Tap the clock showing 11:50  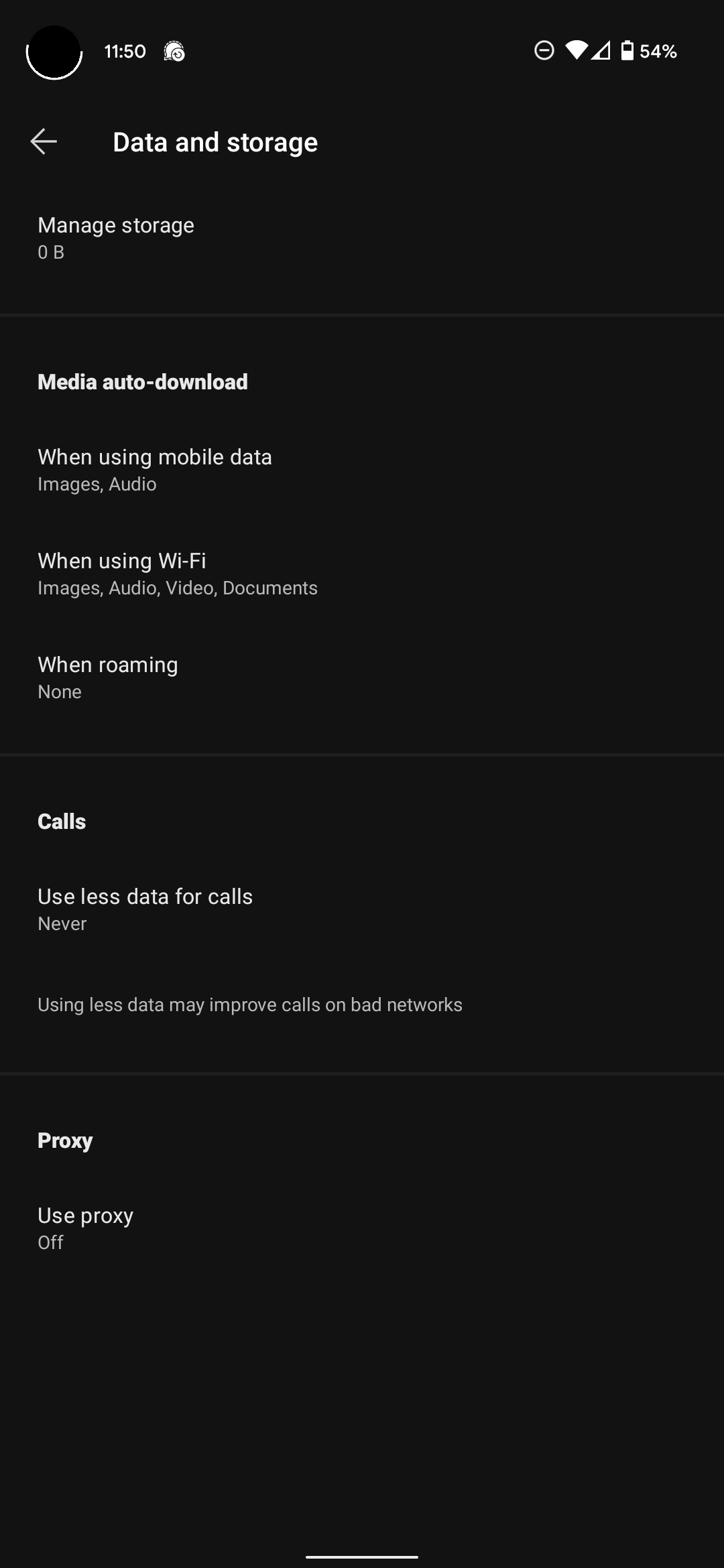pos(125,50)
